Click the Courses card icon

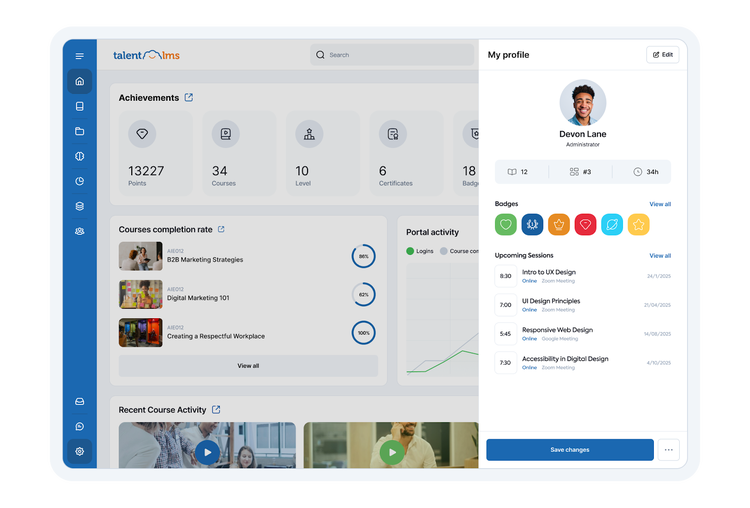click(x=226, y=134)
